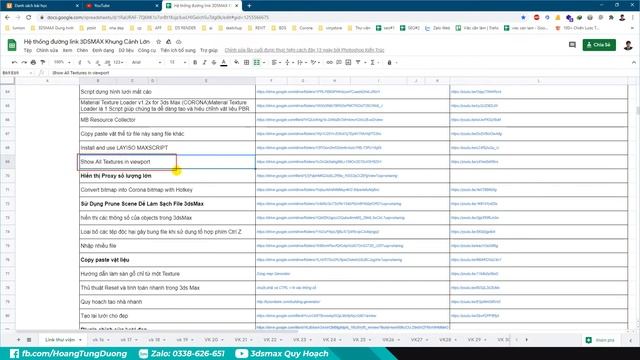Click the cloud document status icon
This screenshot has height=360, width=640.
coord(179,42)
